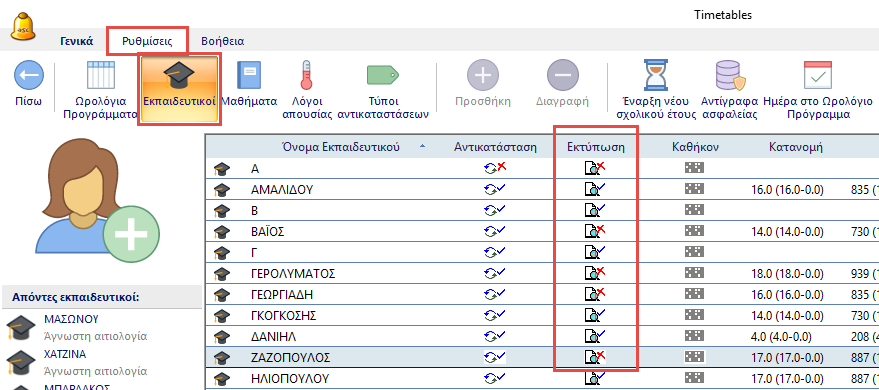Open Καθήκον grid icon for ΖΑΖΟΠΟΥΛΟΣ
The height and width of the screenshot is (390, 879).
point(694,357)
